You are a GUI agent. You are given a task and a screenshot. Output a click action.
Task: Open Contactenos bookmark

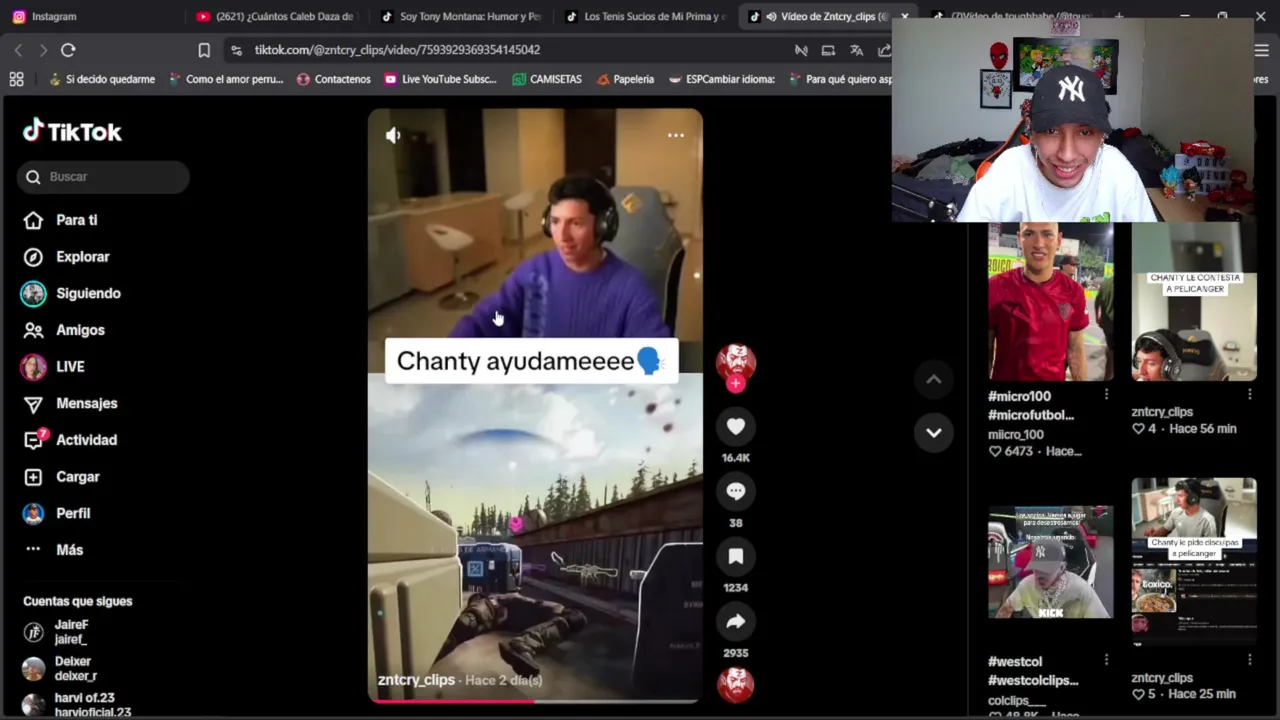(333, 79)
